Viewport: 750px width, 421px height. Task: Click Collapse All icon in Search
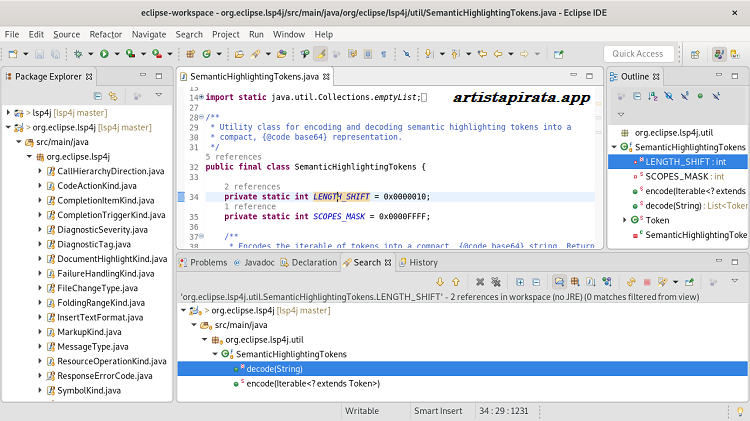click(x=536, y=282)
